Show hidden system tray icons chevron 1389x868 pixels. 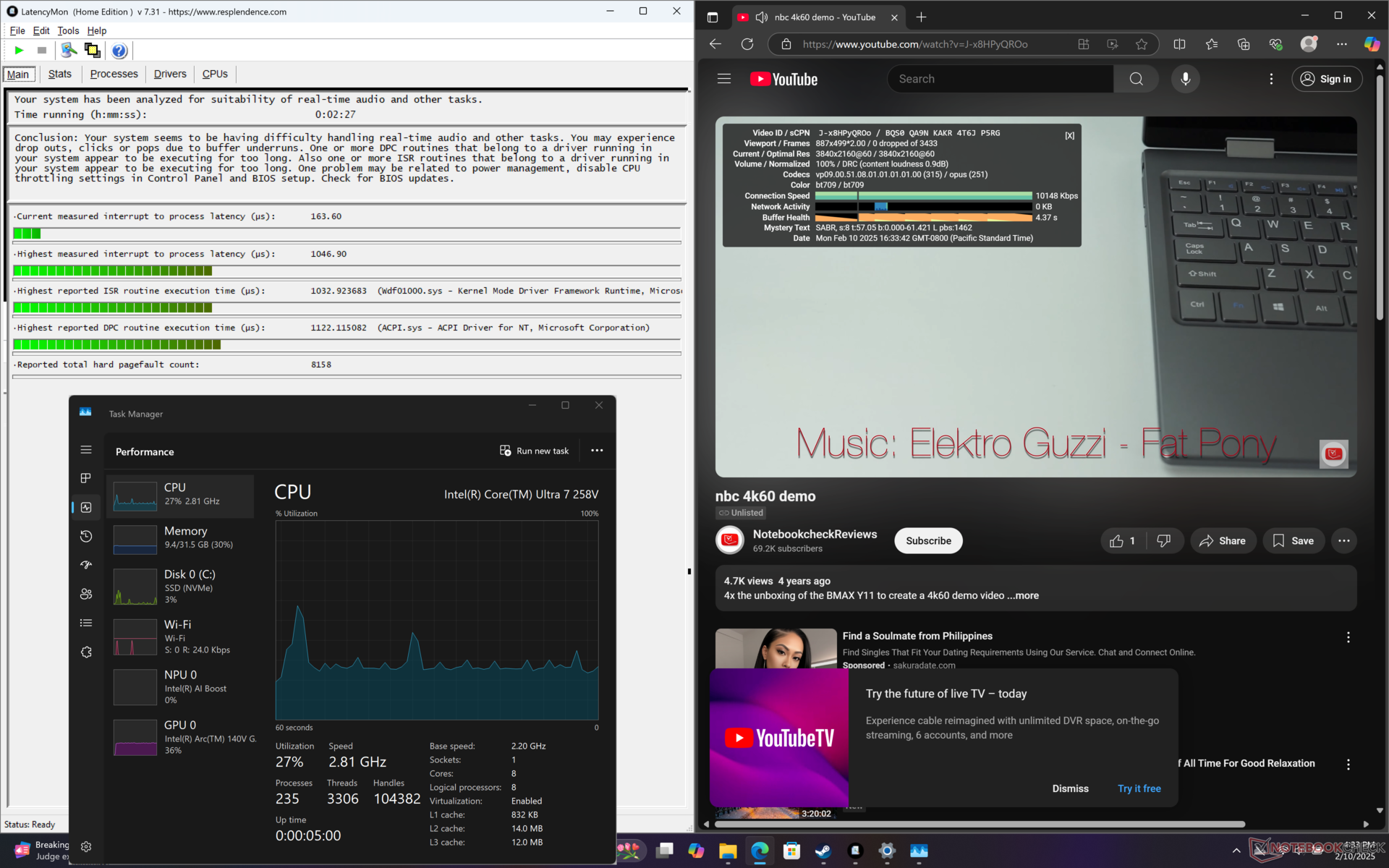point(1236,851)
